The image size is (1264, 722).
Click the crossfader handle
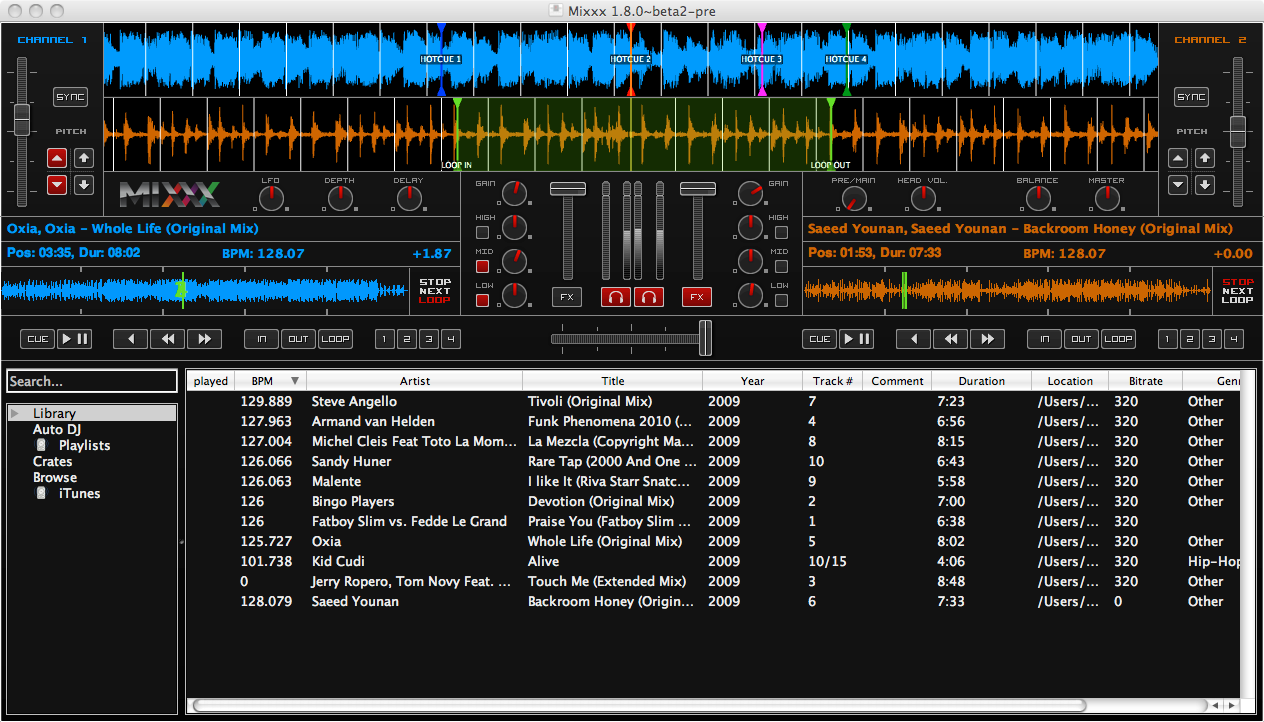tap(705, 338)
